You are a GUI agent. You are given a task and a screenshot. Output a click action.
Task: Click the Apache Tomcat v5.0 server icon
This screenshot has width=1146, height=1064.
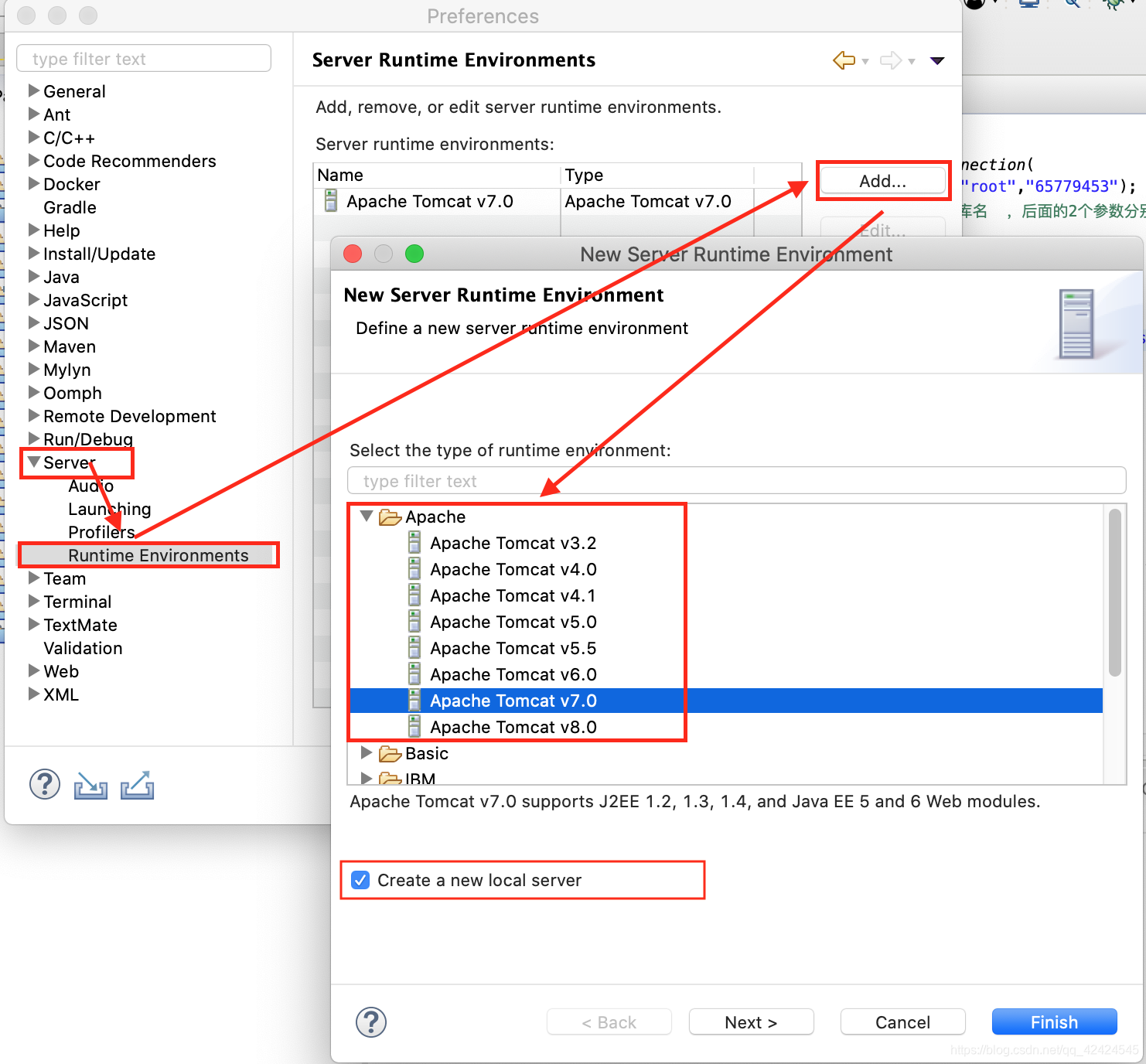pos(414,622)
